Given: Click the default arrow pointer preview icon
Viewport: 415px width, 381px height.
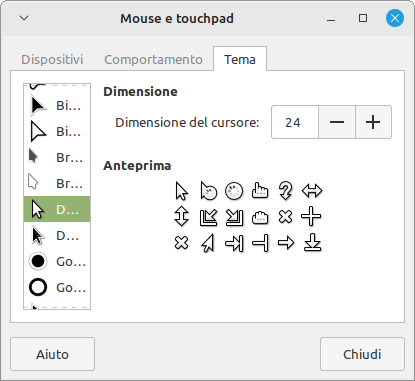Looking at the screenshot, I should point(182,191).
